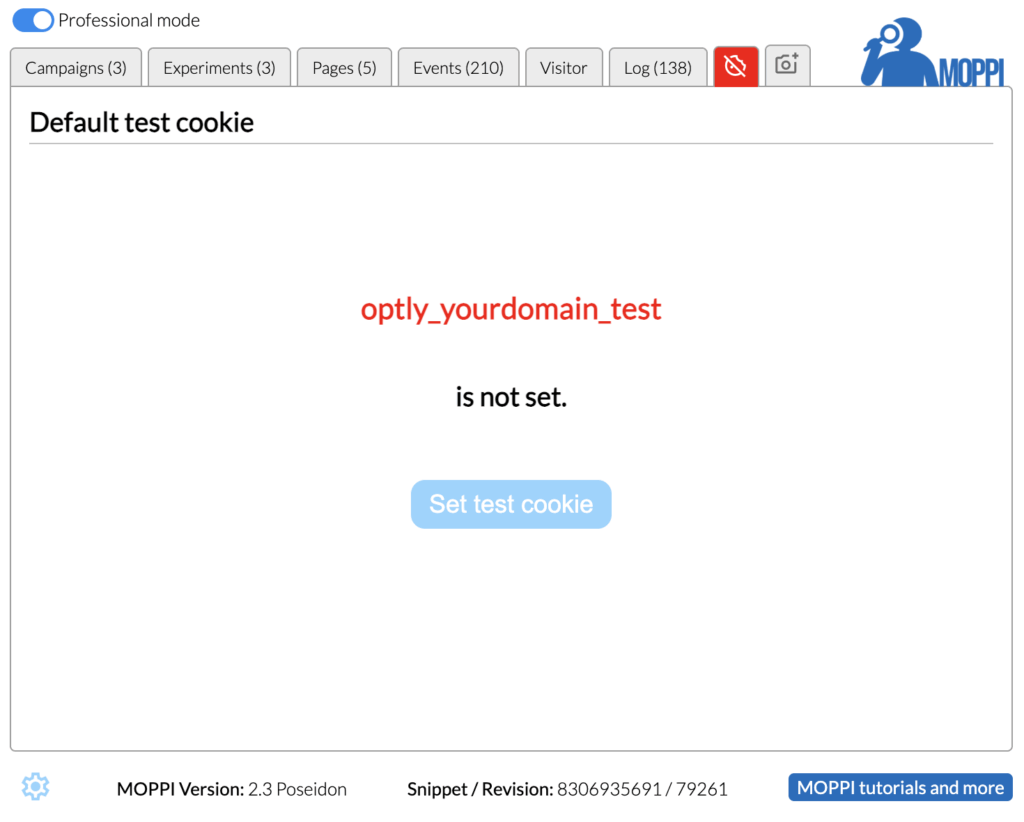Open settings gear icon

click(35, 787)
